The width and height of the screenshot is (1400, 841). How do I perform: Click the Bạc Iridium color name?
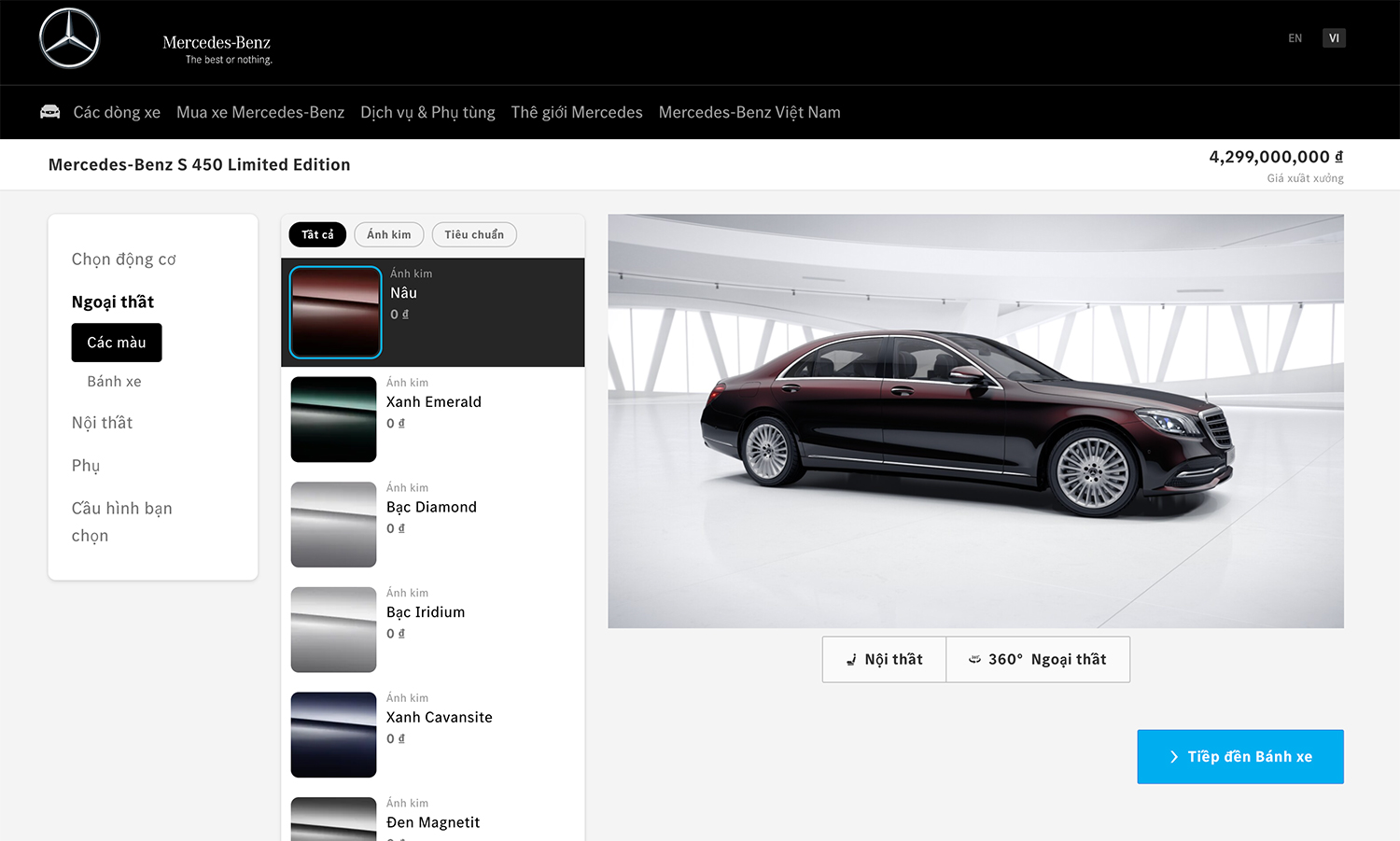(x=426, y=612)
